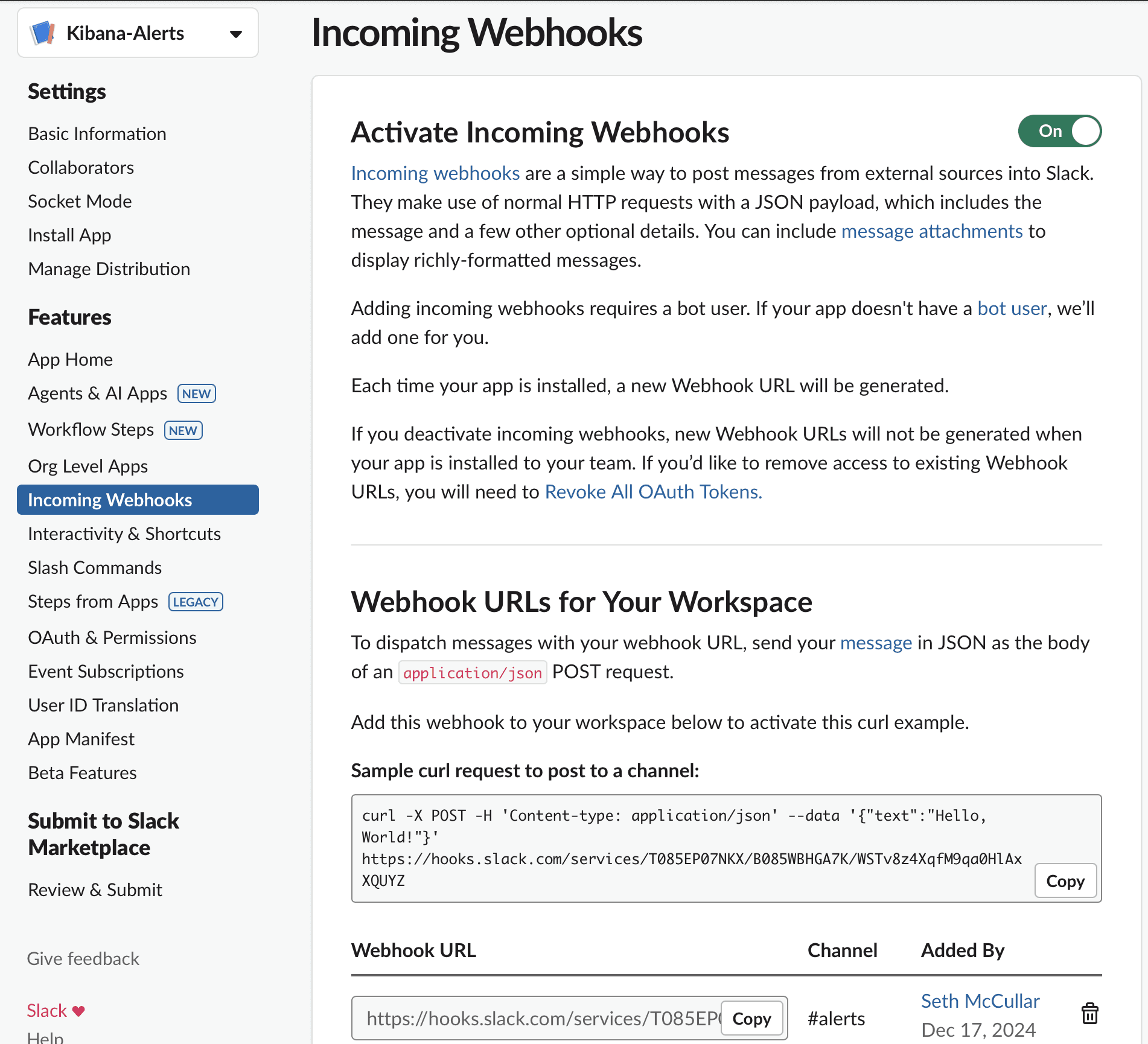Click the Incoming Webhooks page title
Image resolution: width=1148 pixels, height=1044 pixels.
pos(477,33)
